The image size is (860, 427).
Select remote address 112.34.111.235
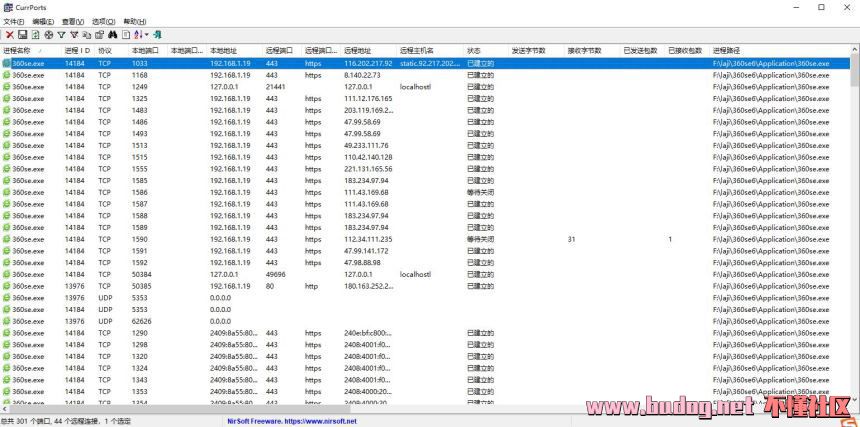[x=368, y=239]
